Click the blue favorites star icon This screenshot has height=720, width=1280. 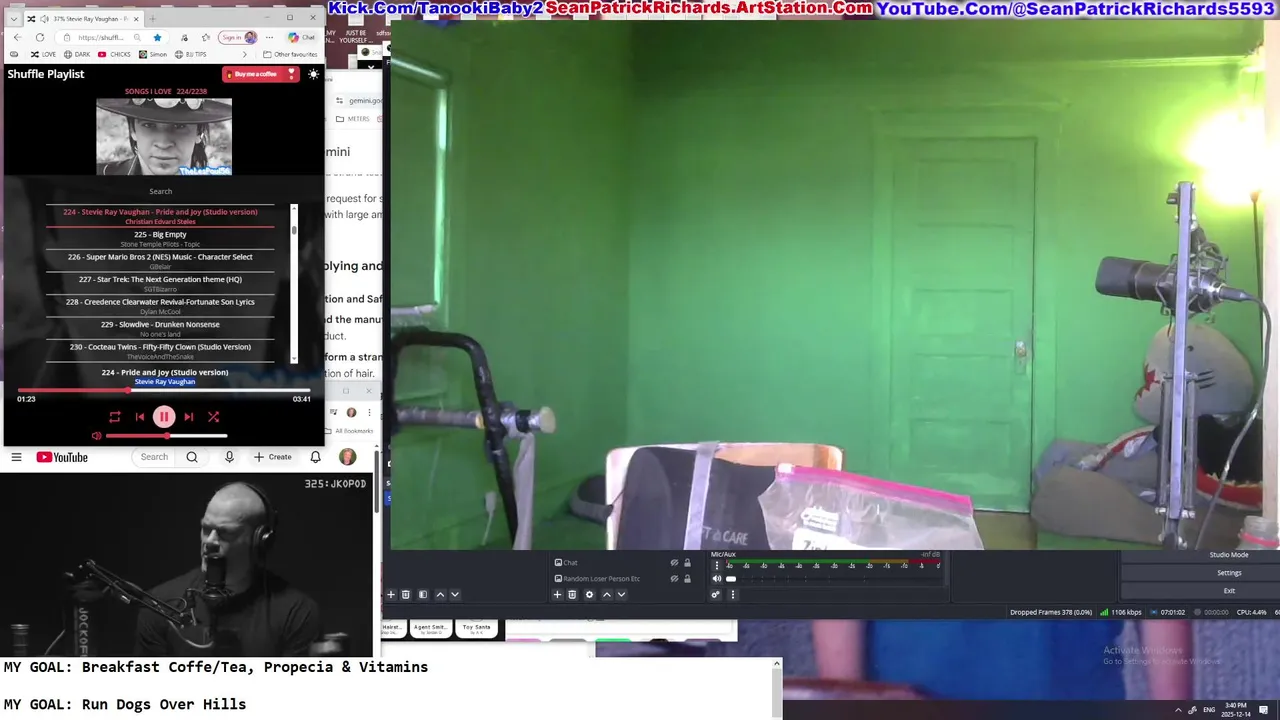coord(157,38)
